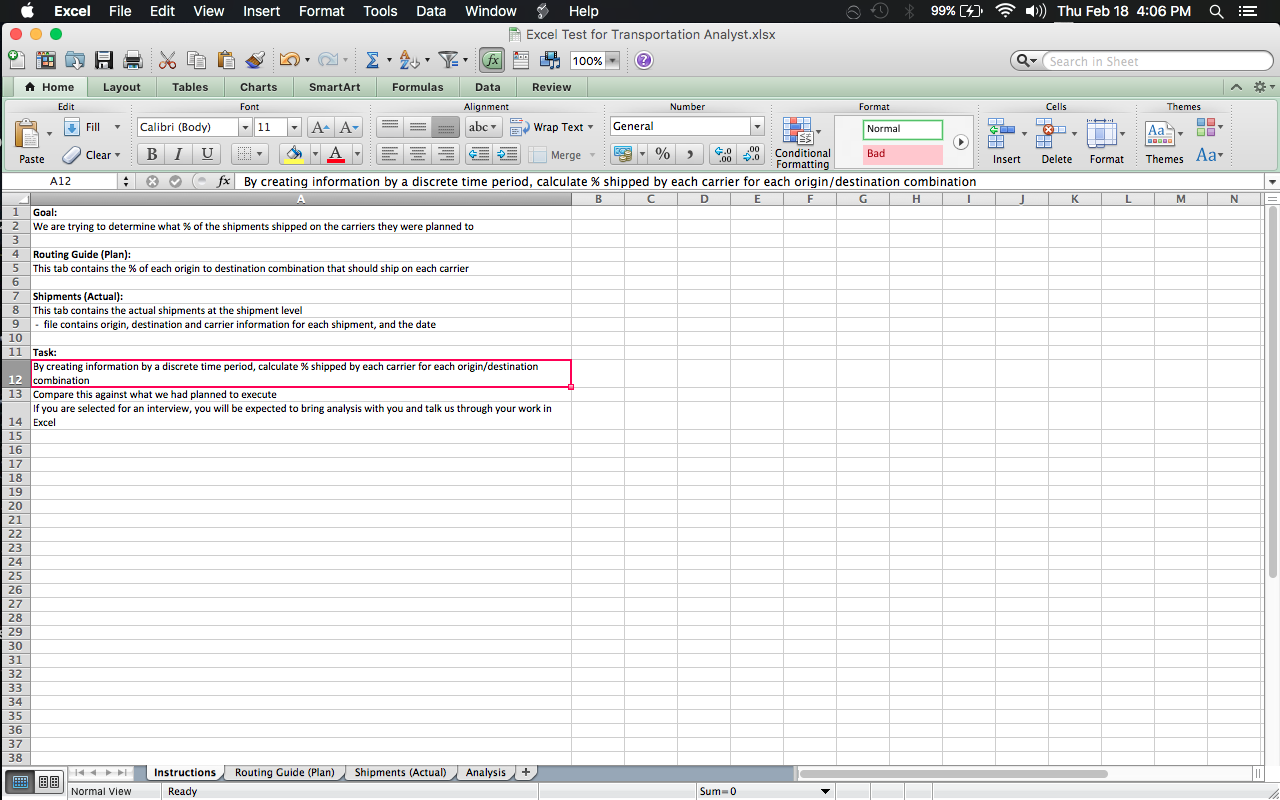Toggle Bold formatting

click(x=151, y=154)
